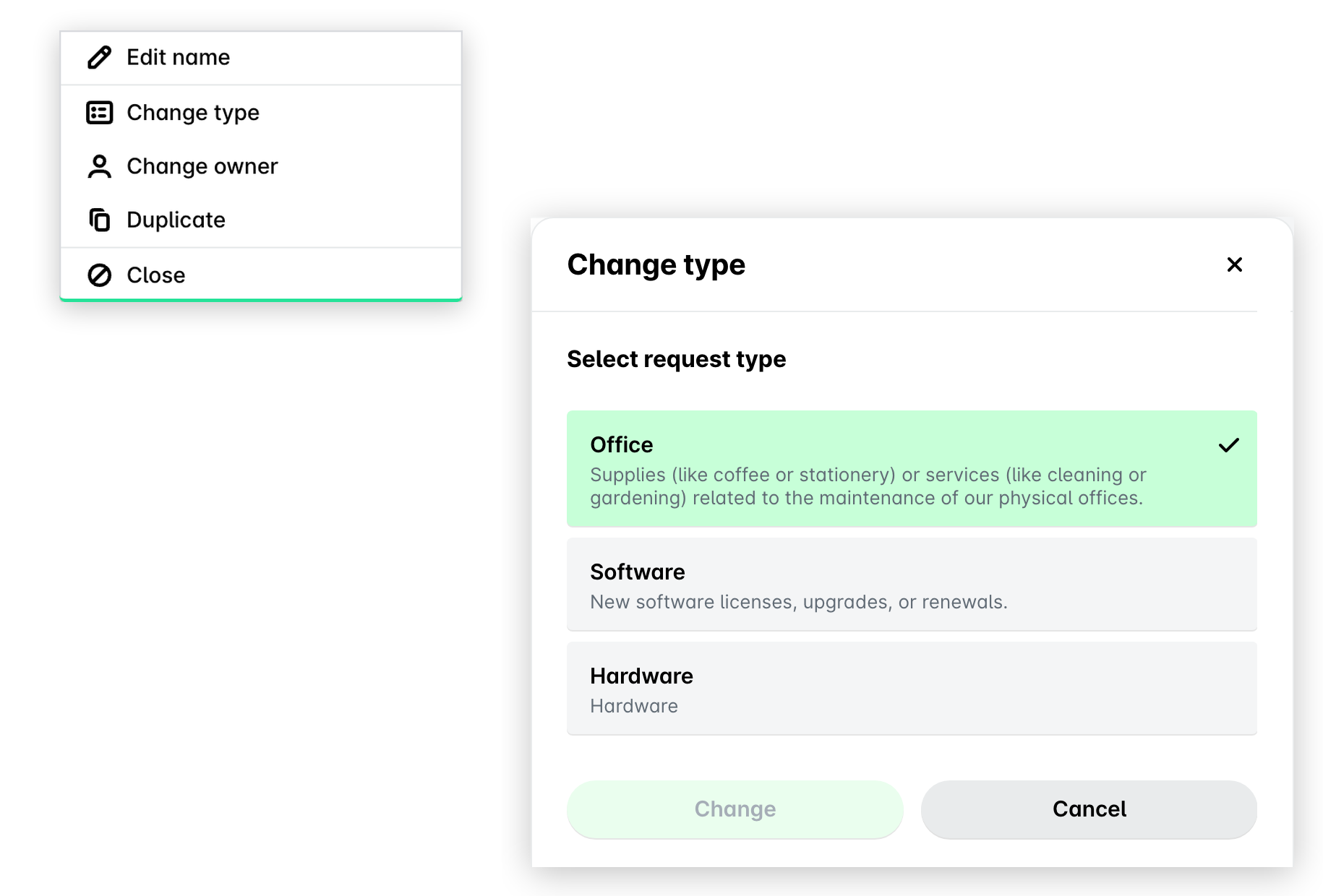Viewport: 1323px width, 896px height.
Task: Click the copy icon beside Duplicate
Action: pyautogui.click(x=99, y=220)
